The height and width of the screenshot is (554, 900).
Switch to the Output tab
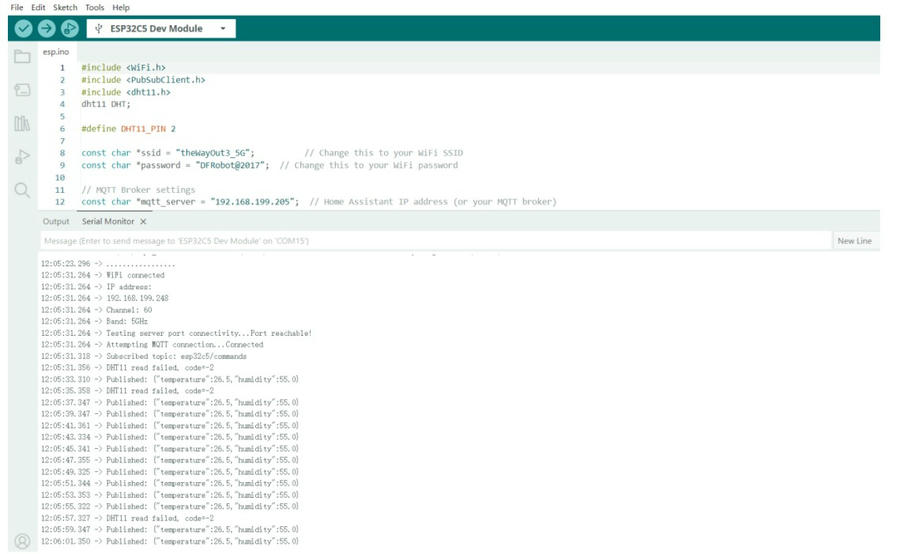tap(56, 222)
